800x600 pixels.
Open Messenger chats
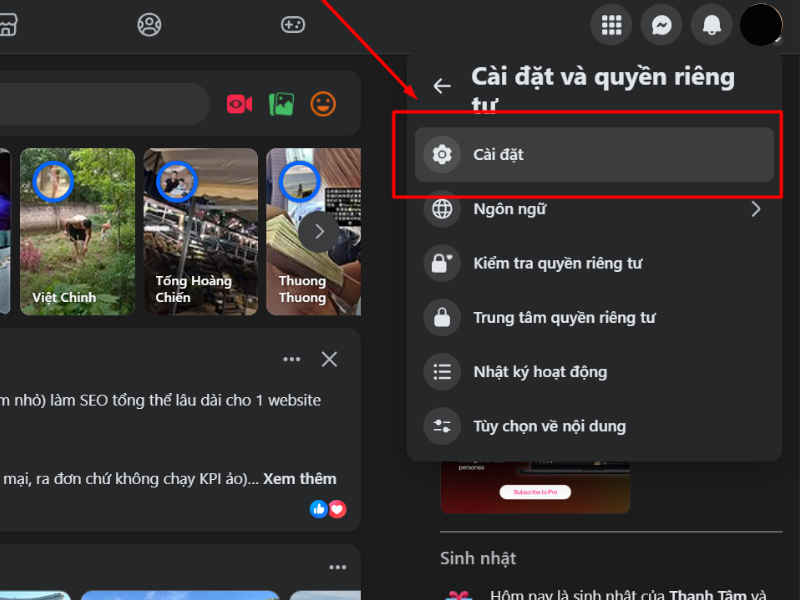661,24
